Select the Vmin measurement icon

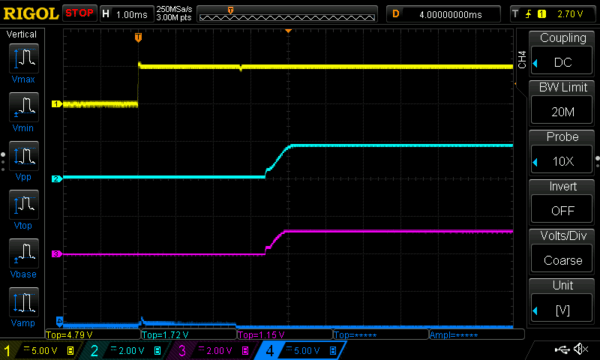click(23, 107)
